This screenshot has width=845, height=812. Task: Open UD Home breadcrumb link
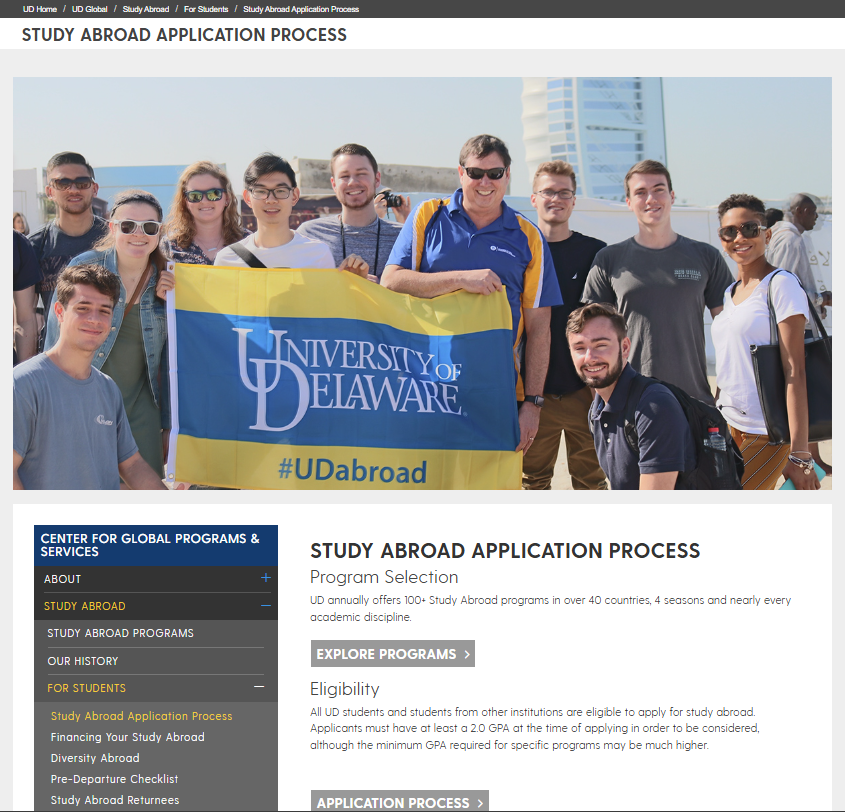(x=39, y=9)
